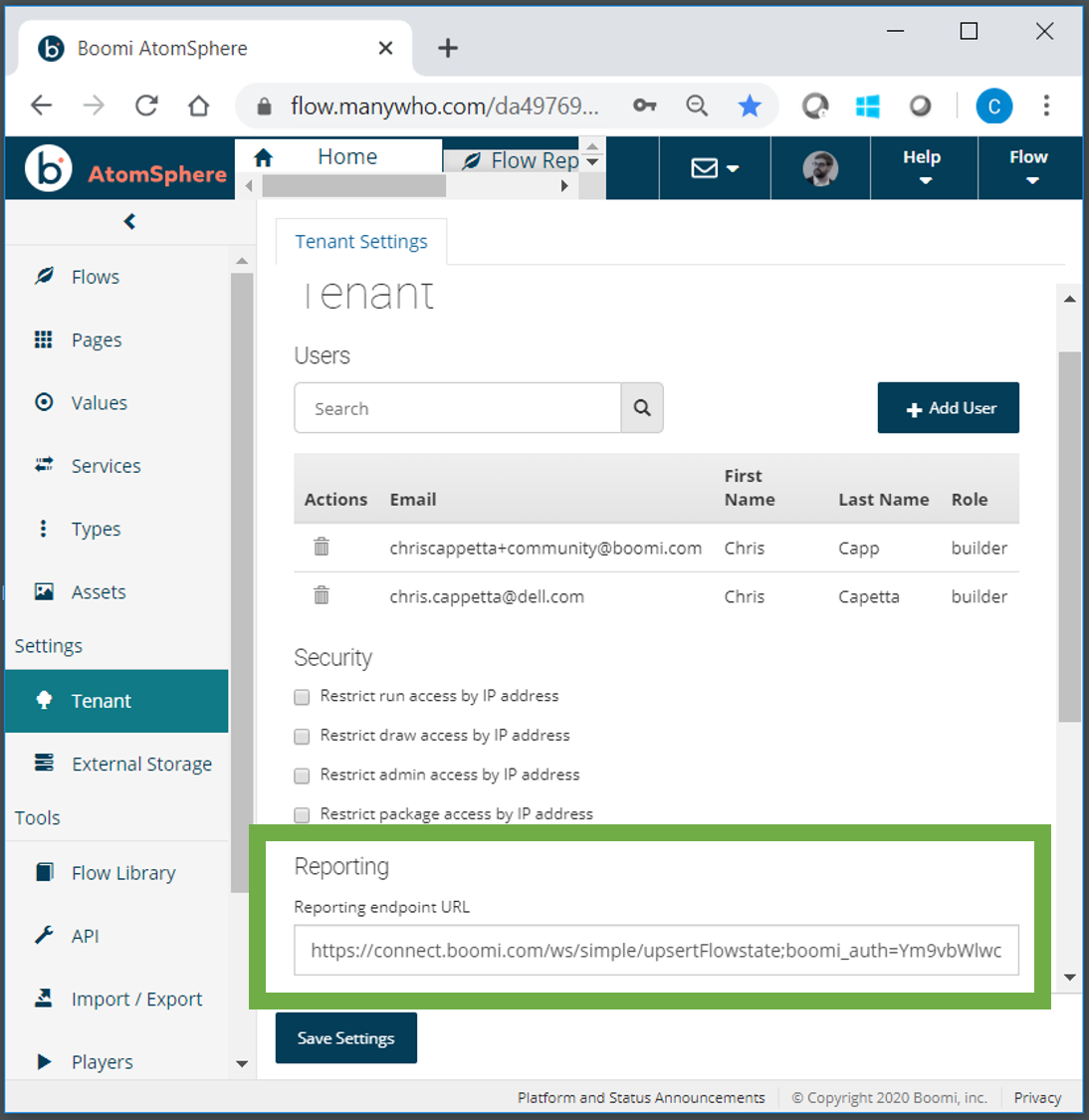
Task: Select the Services sidebar item
Action: click(106, 466)
